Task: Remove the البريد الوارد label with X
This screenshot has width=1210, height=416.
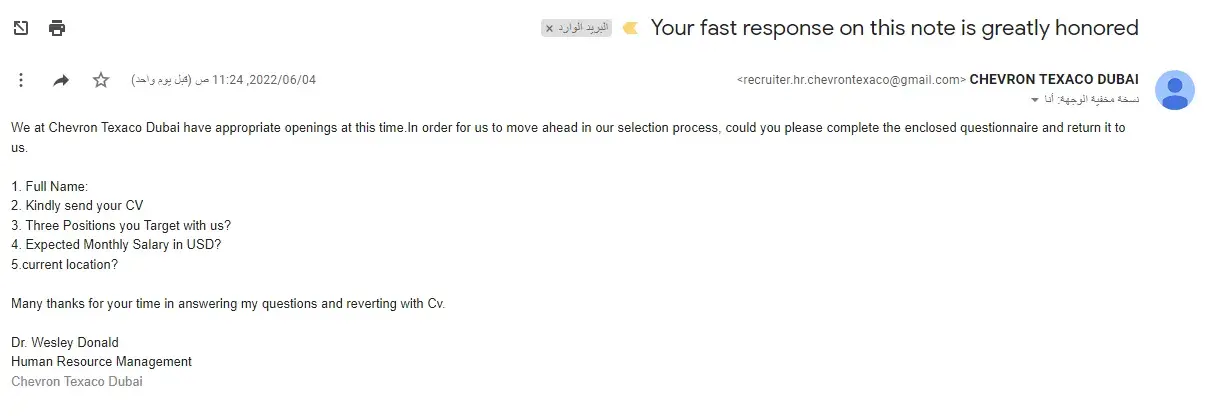Action: click(x=549, y=29)
